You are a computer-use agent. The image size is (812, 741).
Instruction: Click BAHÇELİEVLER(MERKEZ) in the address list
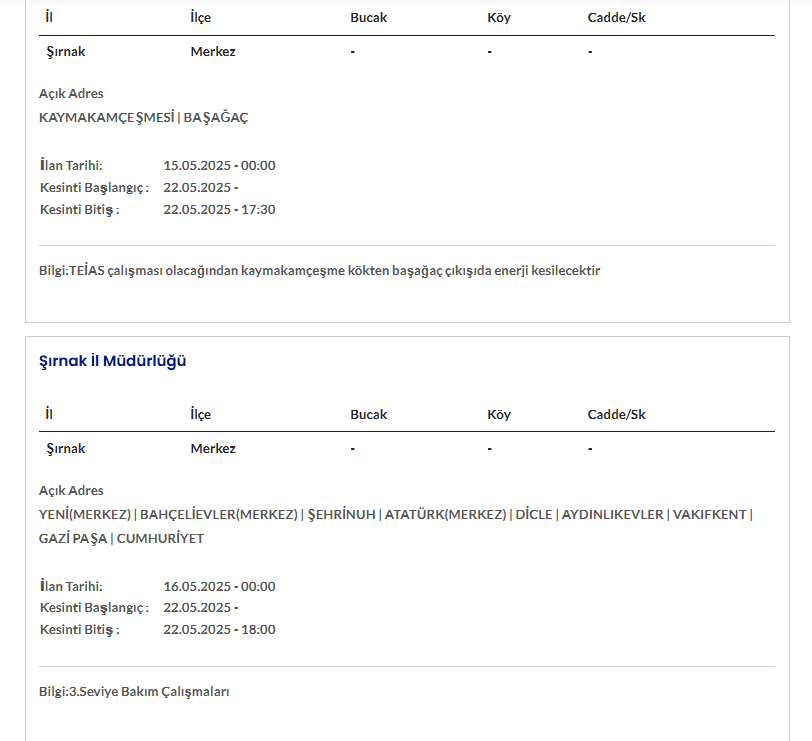click(219, 514)
